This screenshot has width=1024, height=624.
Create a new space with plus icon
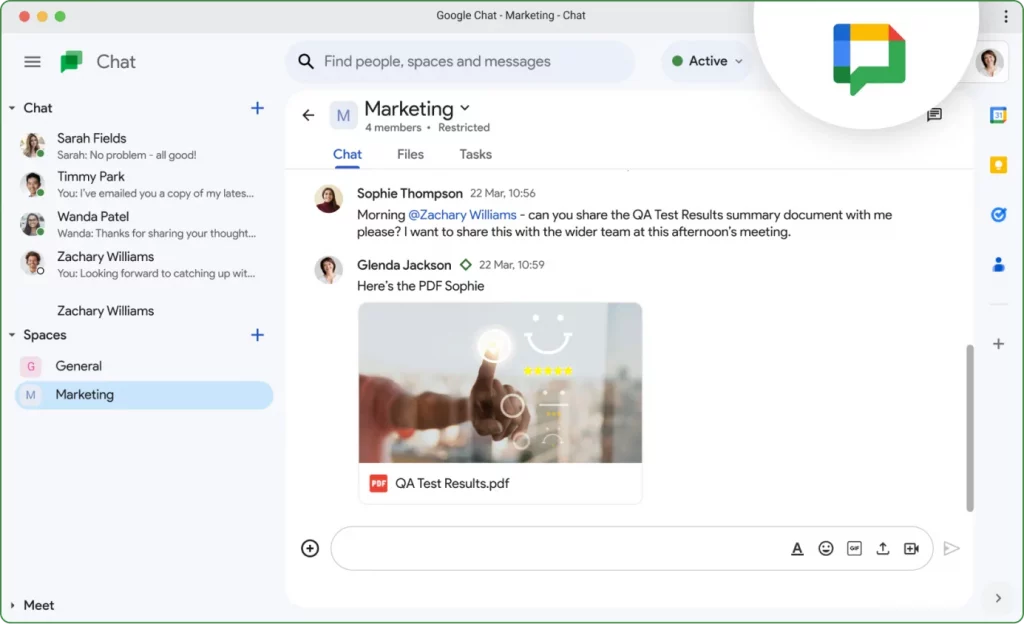(x=257, y=335)
